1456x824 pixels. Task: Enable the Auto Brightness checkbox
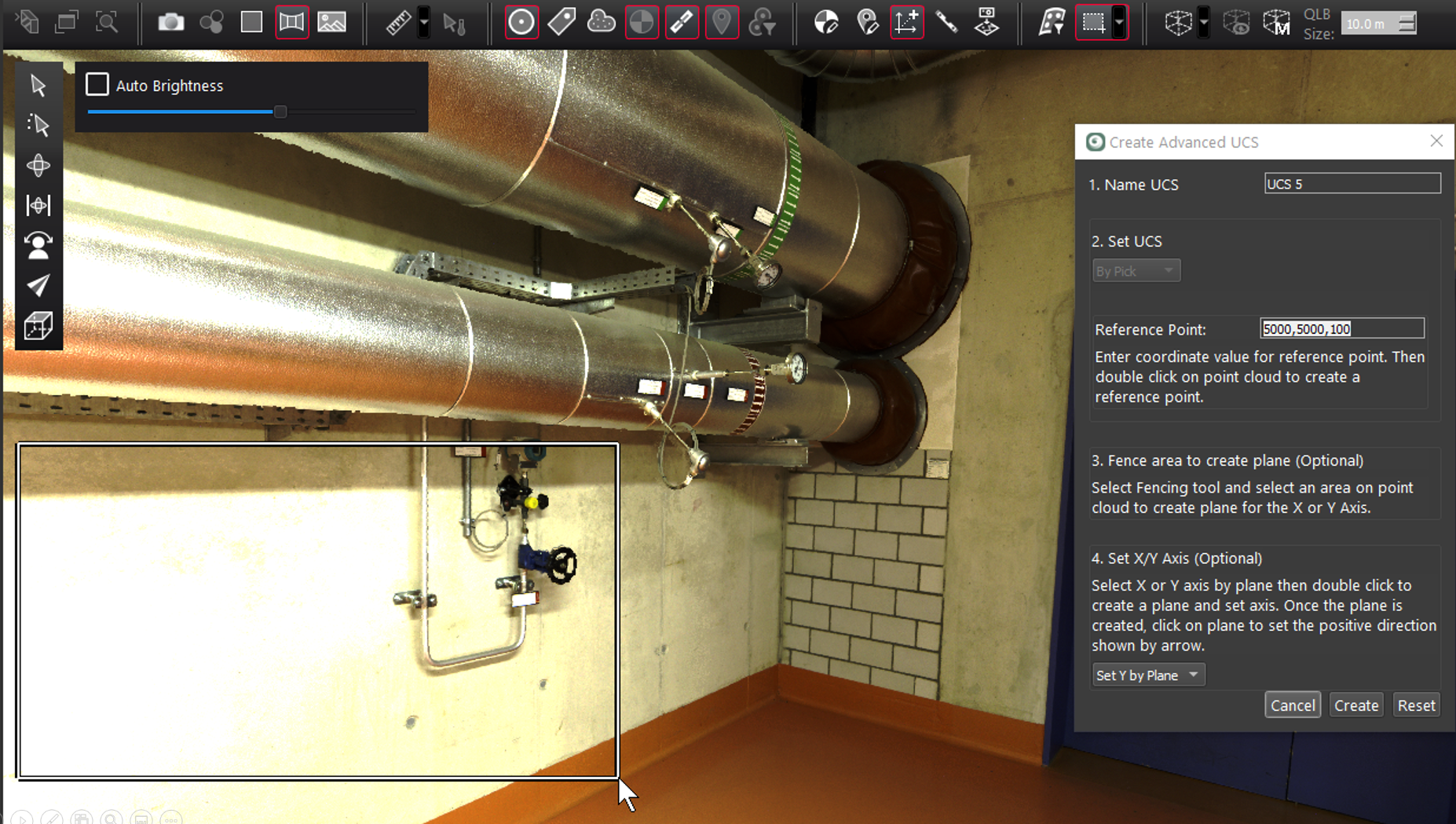pos(97,85)
